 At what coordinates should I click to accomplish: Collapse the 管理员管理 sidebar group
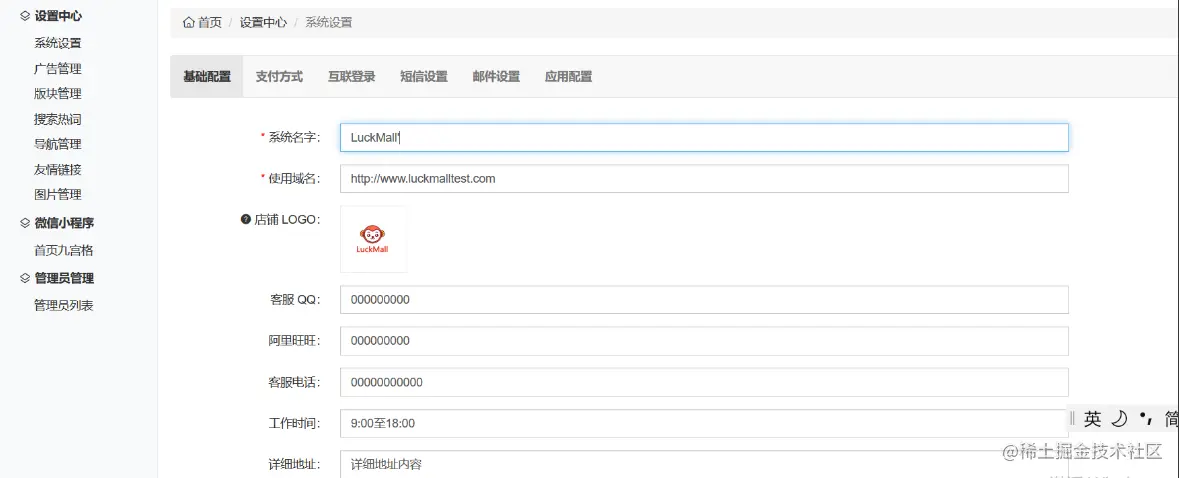(x=64, y=278)
